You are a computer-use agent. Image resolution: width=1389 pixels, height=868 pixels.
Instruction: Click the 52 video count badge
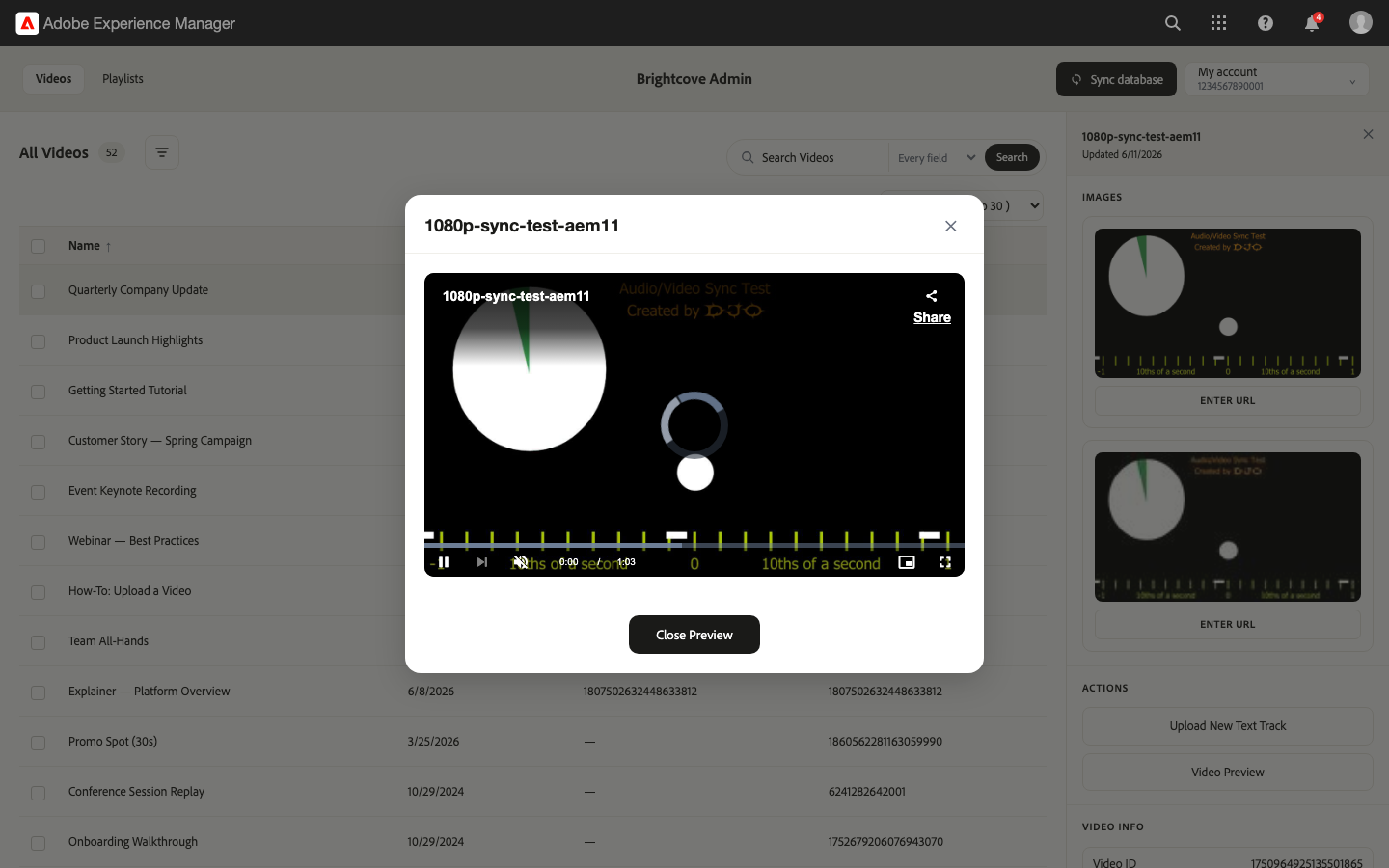click(112, 152)
